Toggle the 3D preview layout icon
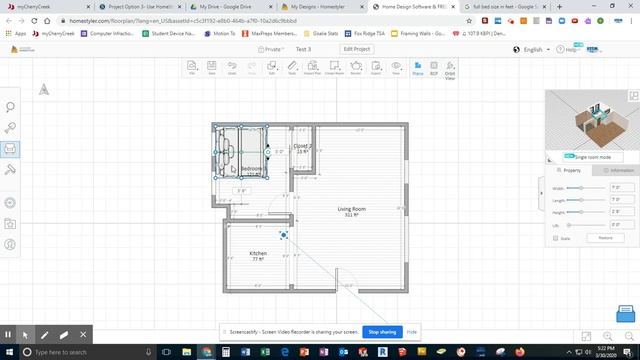The height and width of the screenshot is (360, 640). pos(633,96)
